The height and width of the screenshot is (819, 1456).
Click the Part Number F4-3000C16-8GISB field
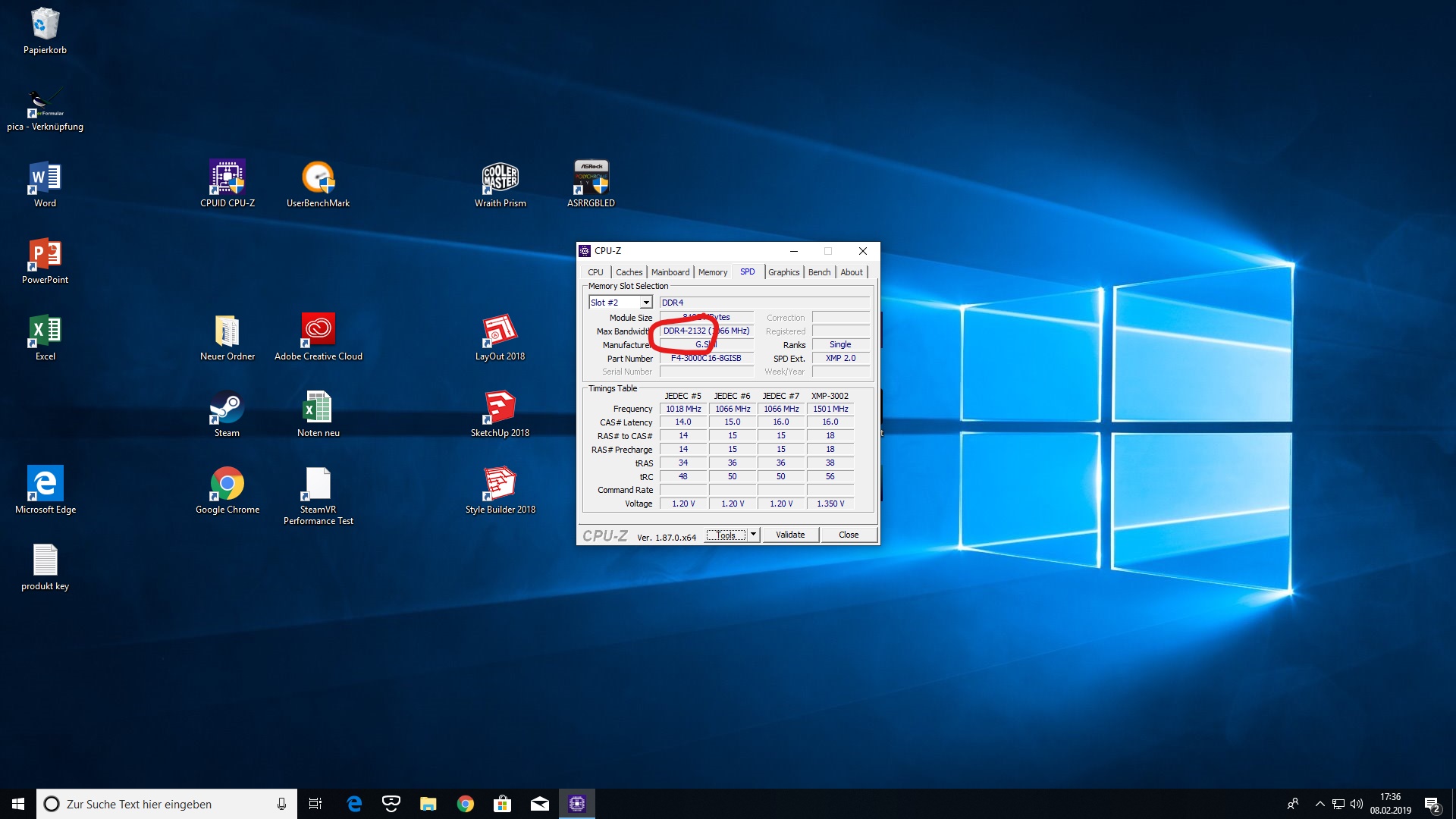click(x=706, y=359)
